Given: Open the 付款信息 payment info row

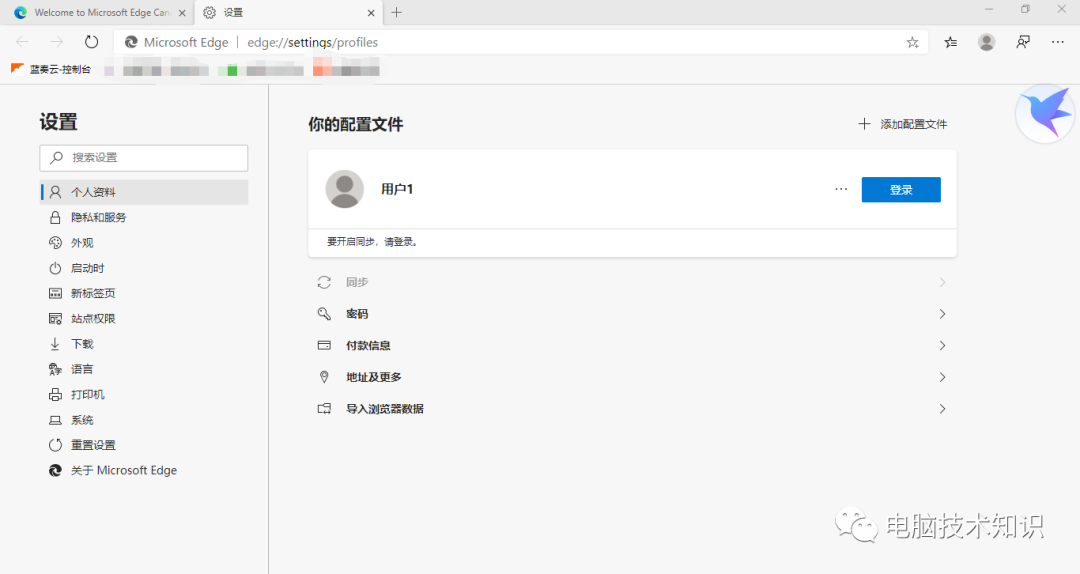Looking at the screenshot, I should [x=632, y=346].
